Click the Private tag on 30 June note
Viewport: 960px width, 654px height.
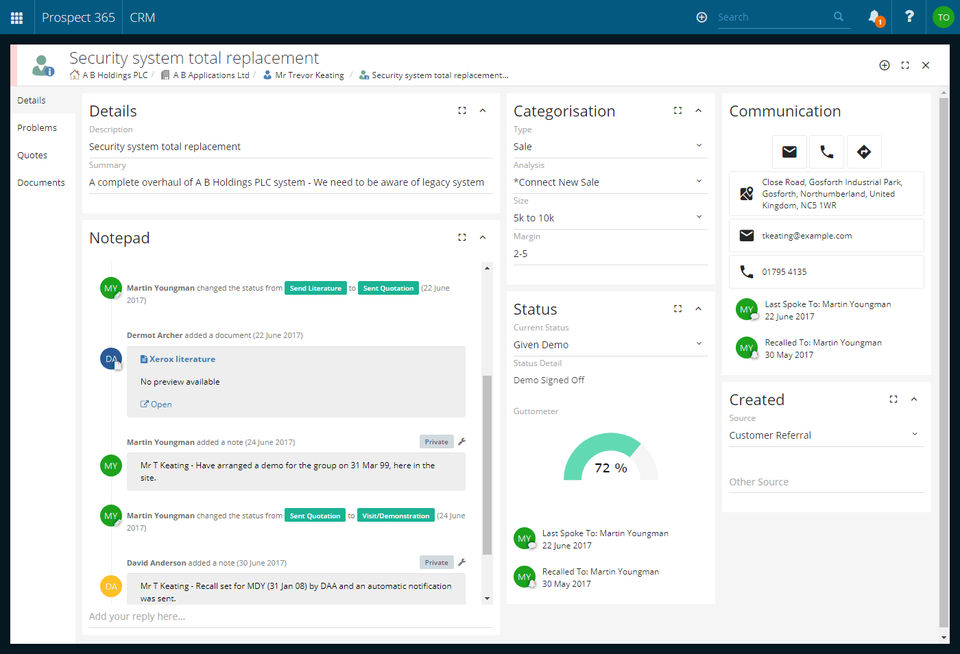[x=437, y=562]
